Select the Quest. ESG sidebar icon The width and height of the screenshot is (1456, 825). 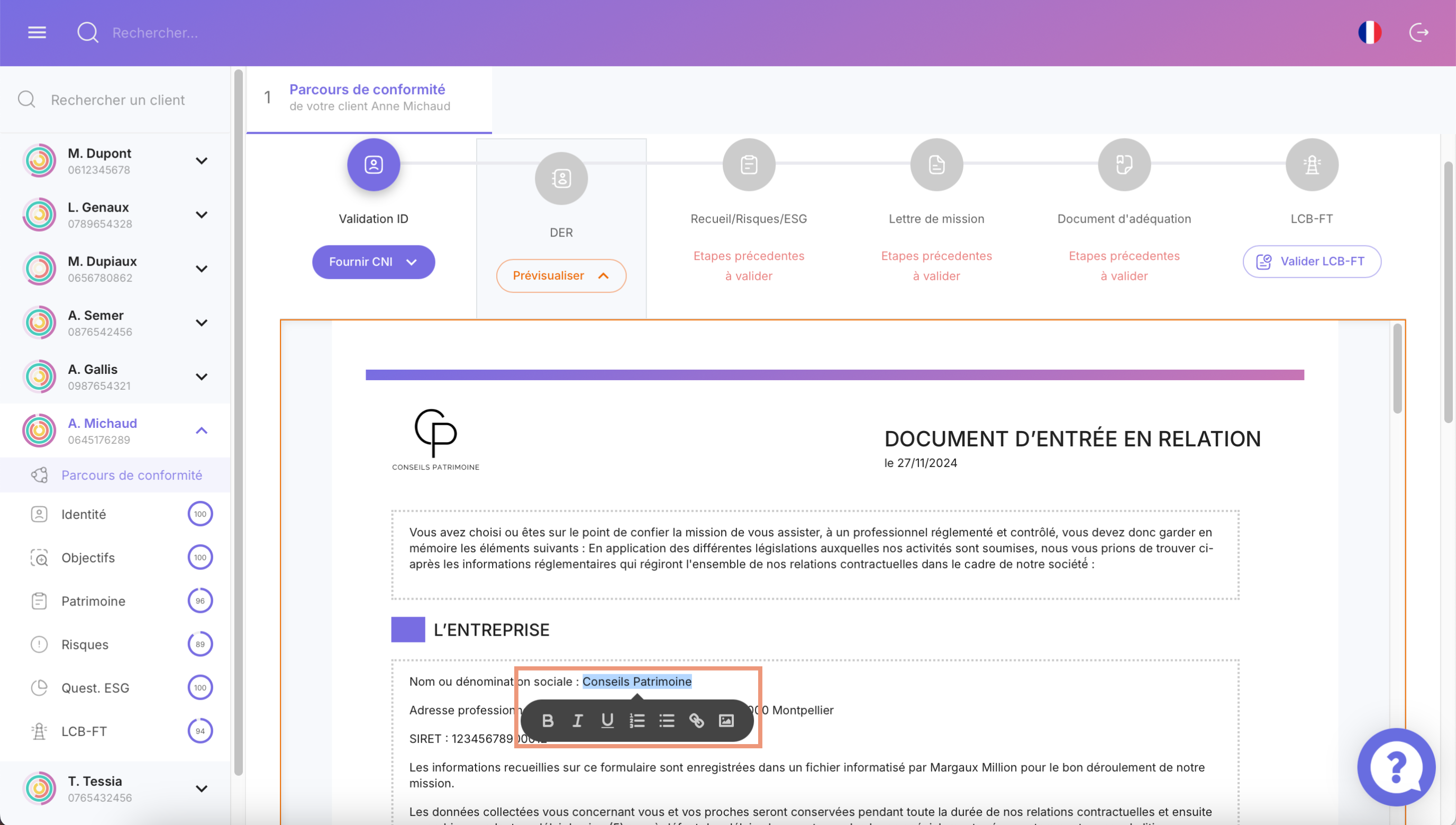[39, 687]
